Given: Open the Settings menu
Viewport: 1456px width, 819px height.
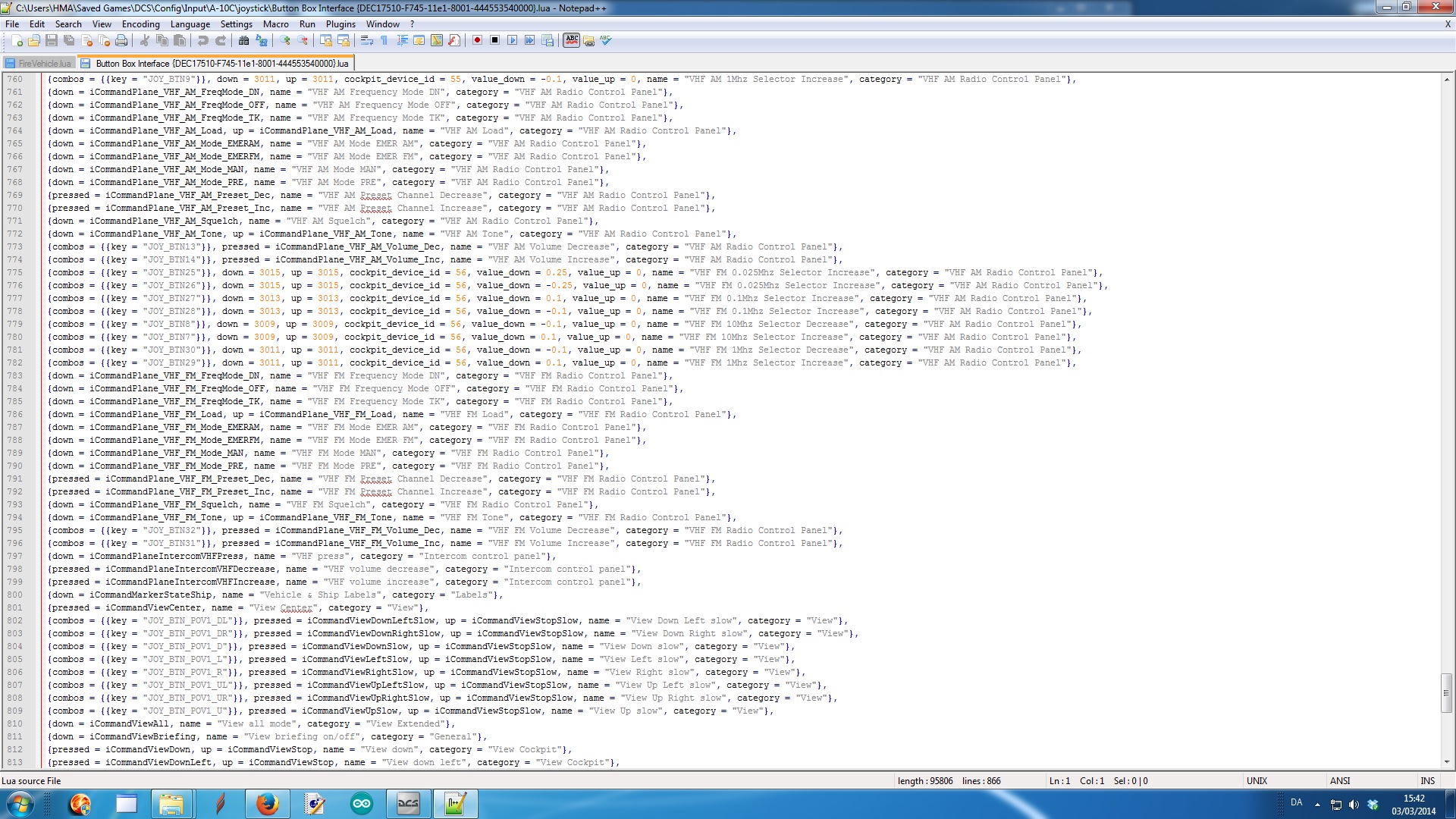Looking at the screenshot, I should click(x=237, y=24).
